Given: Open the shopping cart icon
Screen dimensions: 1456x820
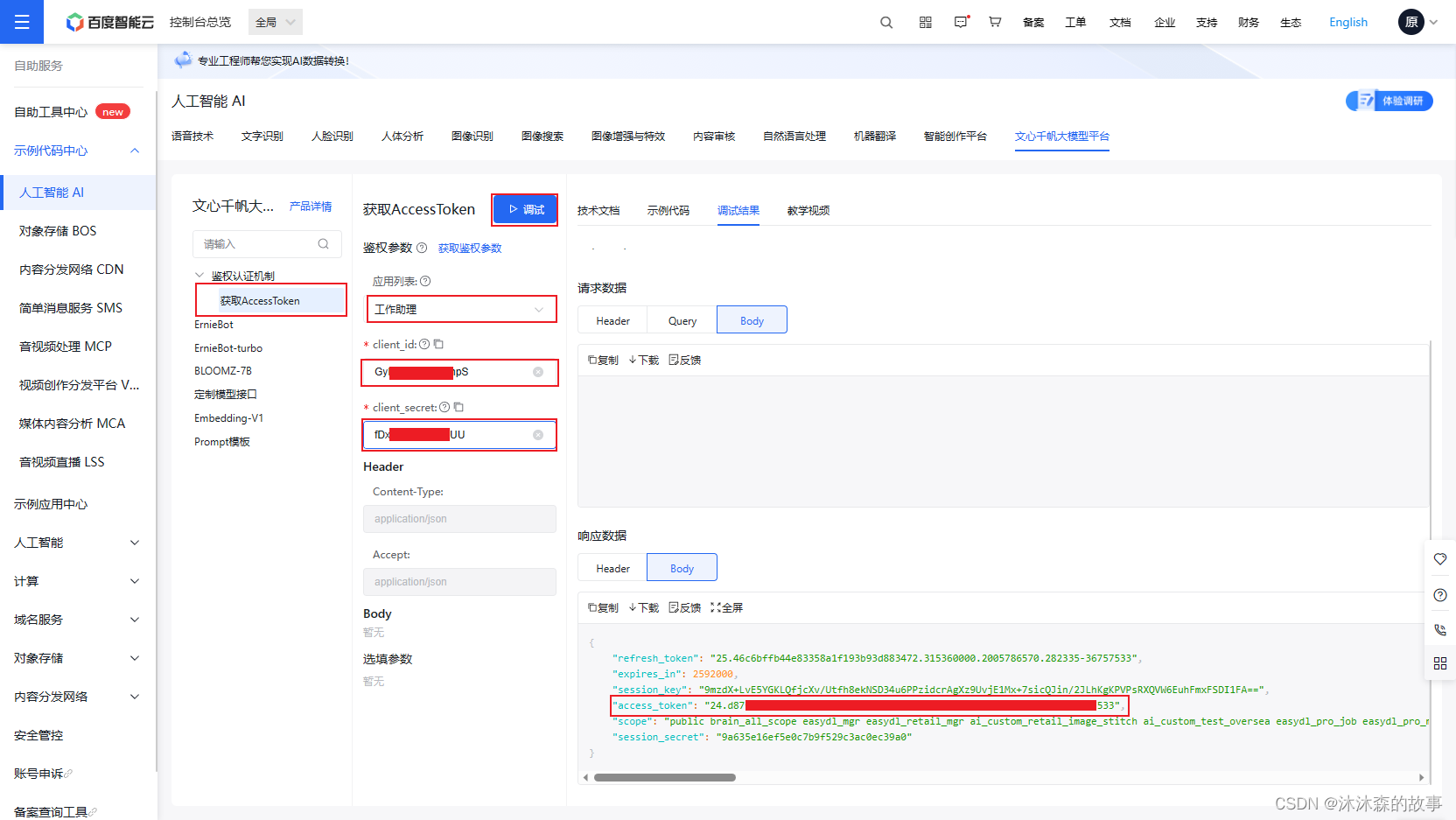Looking at the screenshot, I should click(995, 22).
